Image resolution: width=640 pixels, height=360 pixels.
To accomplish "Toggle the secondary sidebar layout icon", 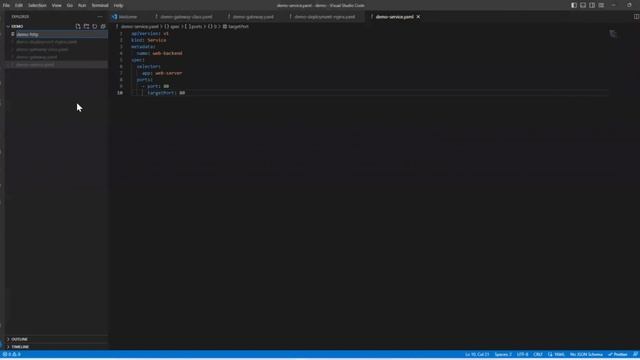I will coord(592,5).
